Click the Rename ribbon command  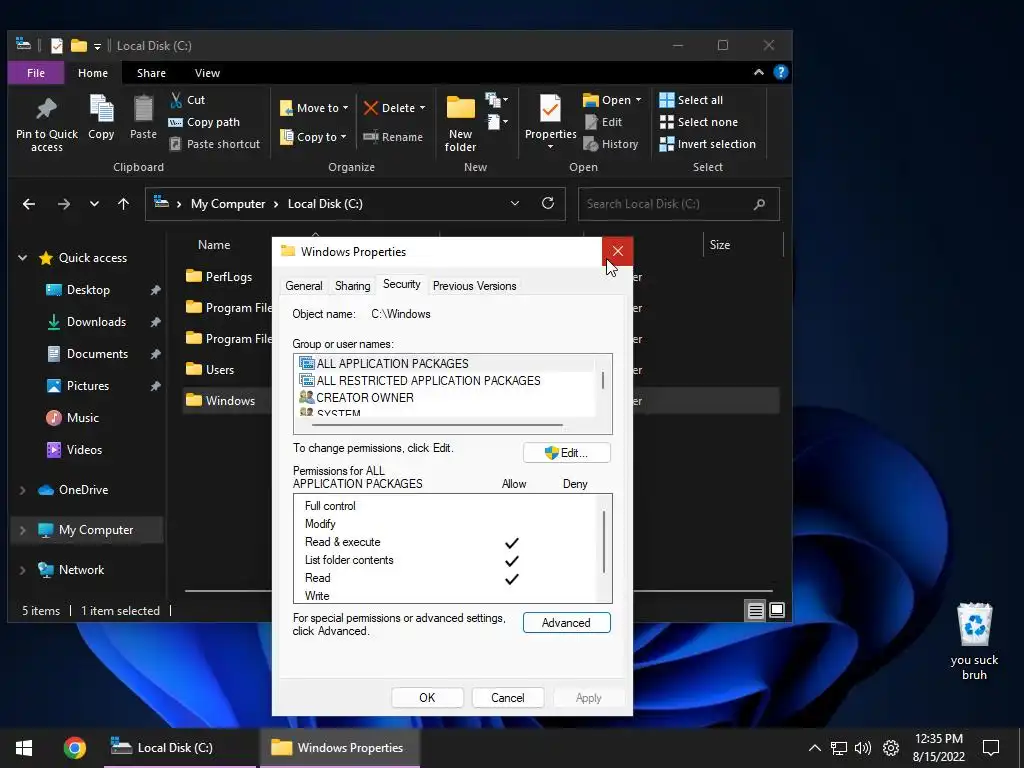393,137
